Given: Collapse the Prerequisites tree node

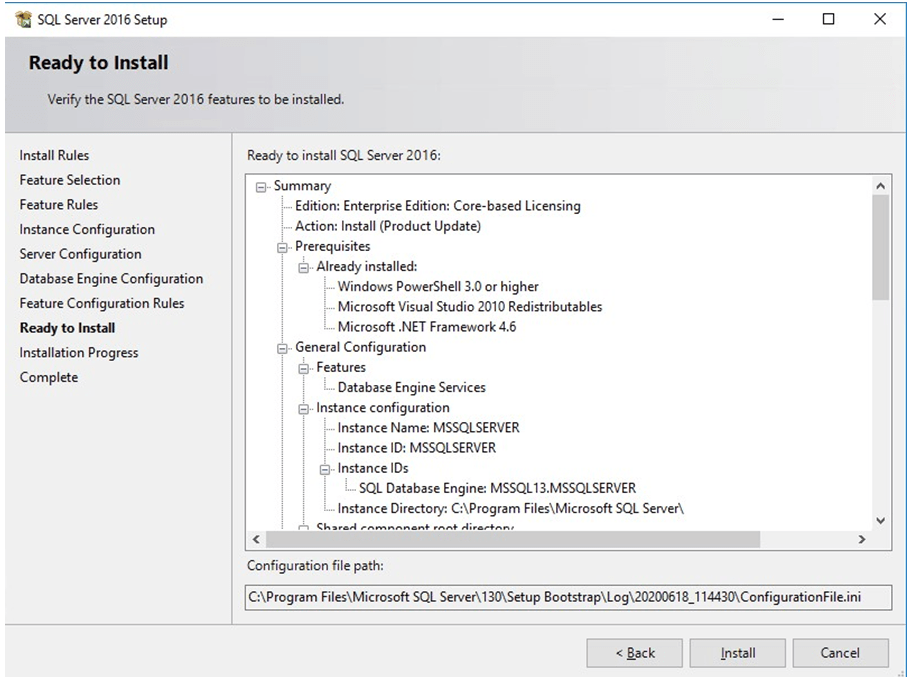Looking at the screenshot, I should 283,246.
